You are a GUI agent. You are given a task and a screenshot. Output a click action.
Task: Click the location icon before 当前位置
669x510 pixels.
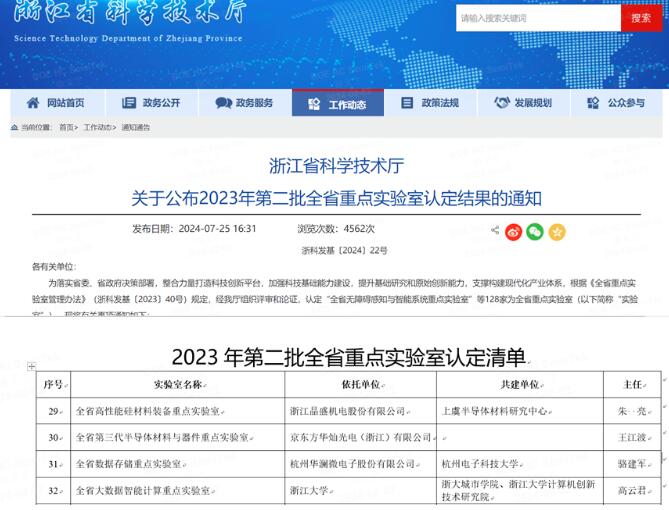(14, 128)
